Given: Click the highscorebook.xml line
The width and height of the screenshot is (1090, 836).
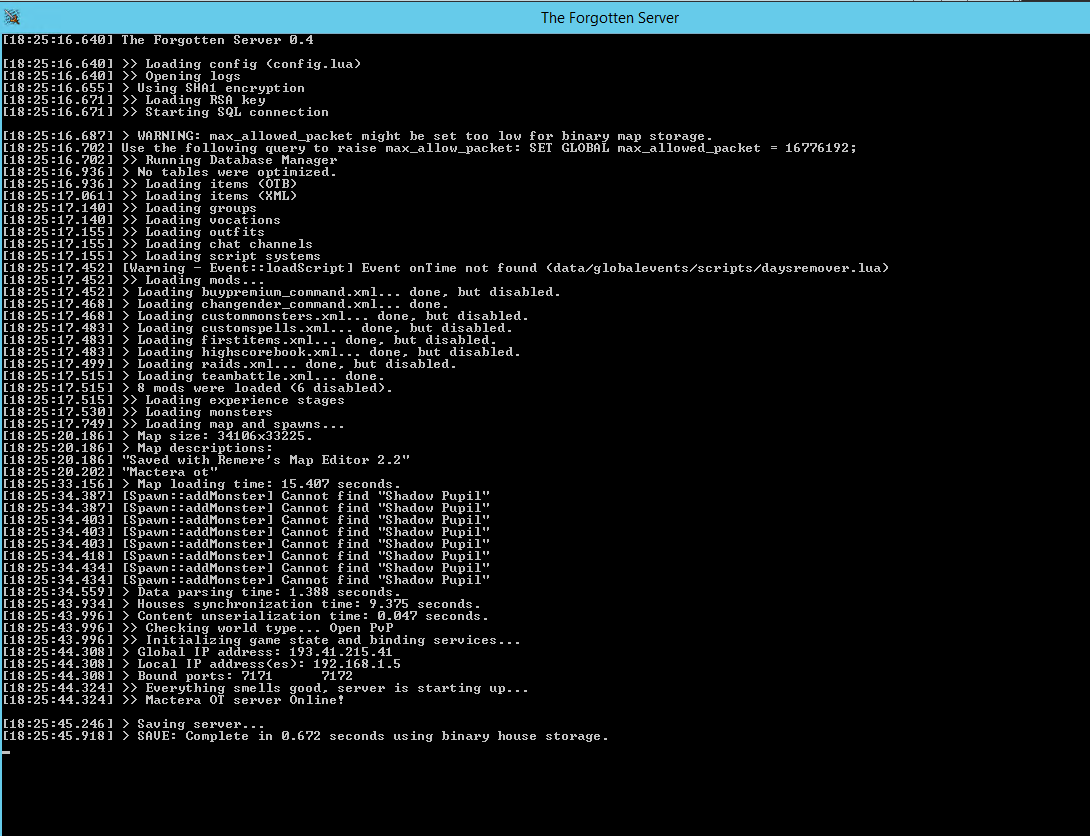Looking at the screenshot, I should pyautogui.click(x=262, y=352).
